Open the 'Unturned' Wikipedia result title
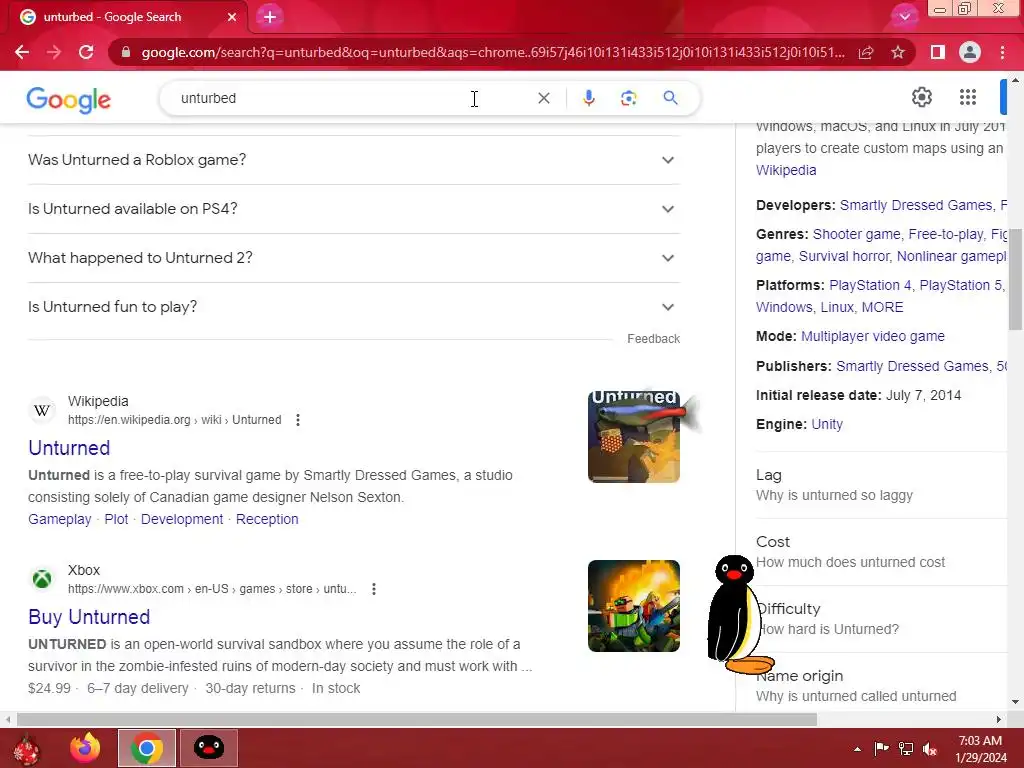This screenshot has width=1024, height=768. pos(69,448)
